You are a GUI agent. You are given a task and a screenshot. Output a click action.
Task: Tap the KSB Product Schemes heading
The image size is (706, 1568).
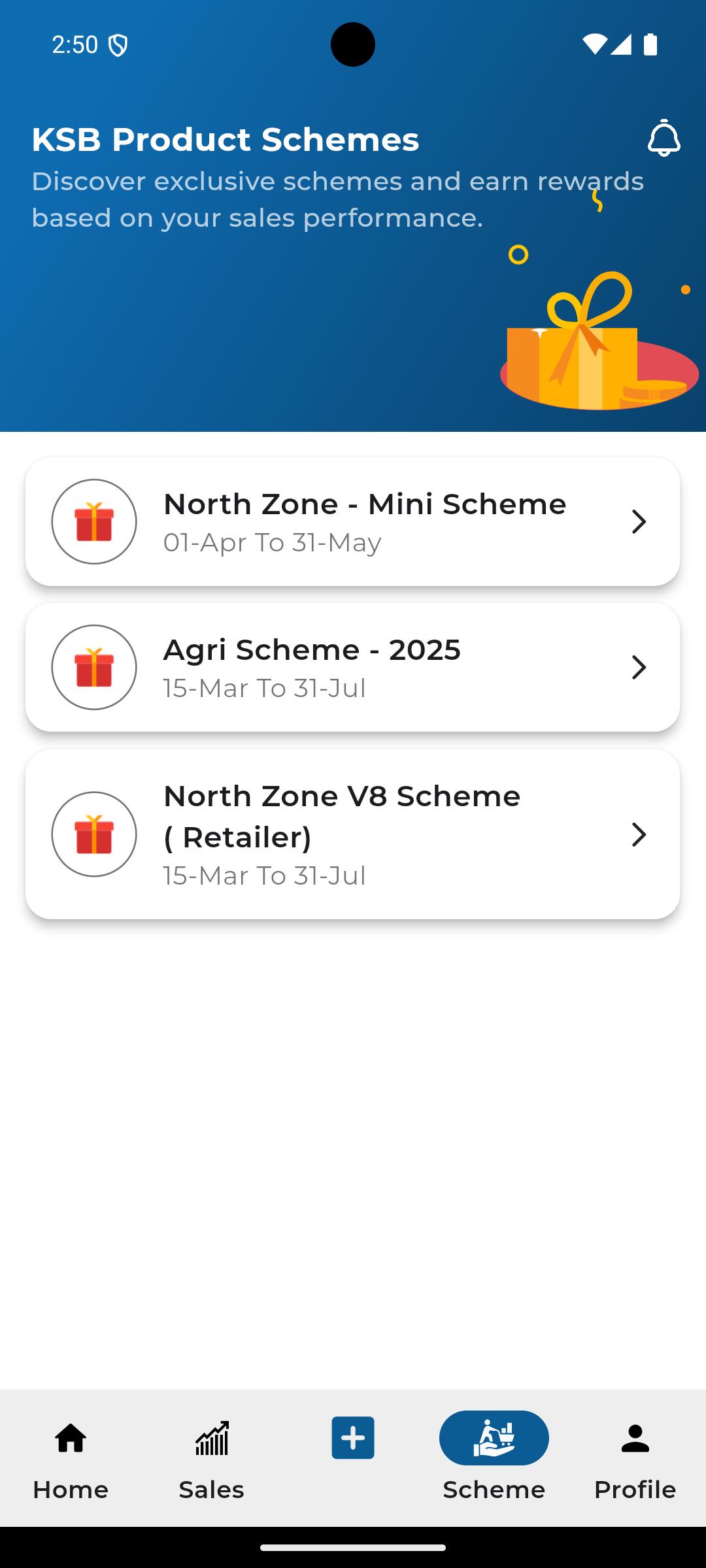226,139
